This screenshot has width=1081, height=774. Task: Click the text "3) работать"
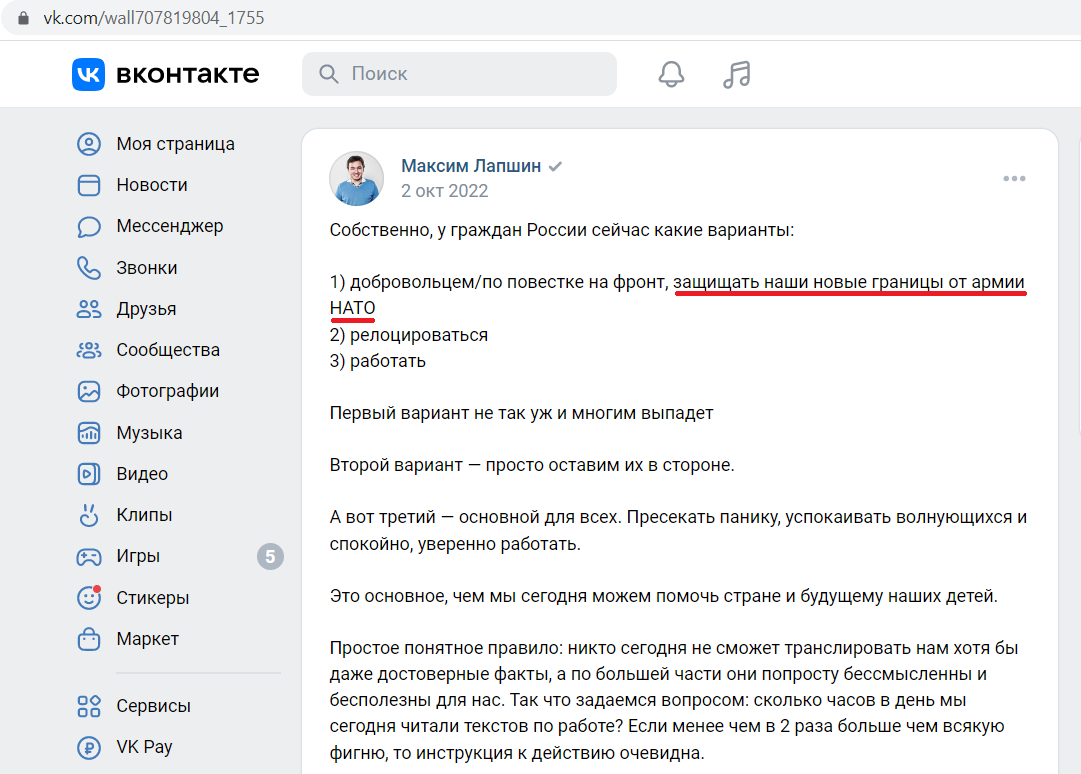coord(378,361)
